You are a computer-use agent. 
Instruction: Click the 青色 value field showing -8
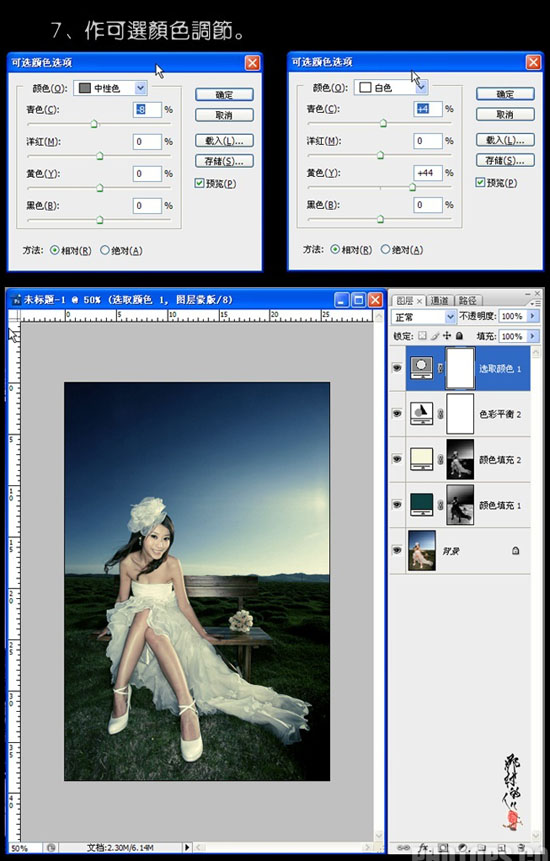[x=148, y=110]
